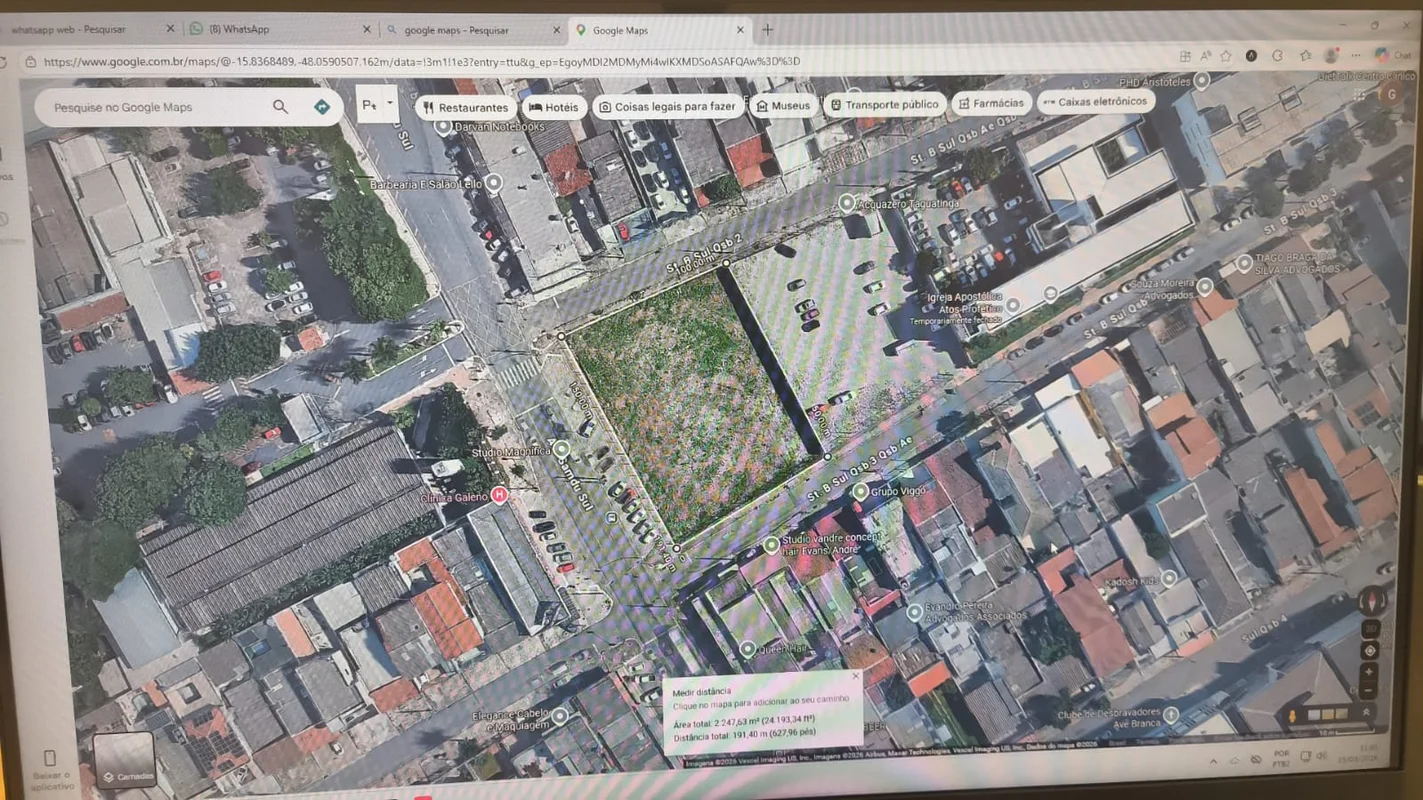Click the Hotéis category button
Viewport: 1423px width, 800px height.
pyautogui.click(x=553, y=107)
